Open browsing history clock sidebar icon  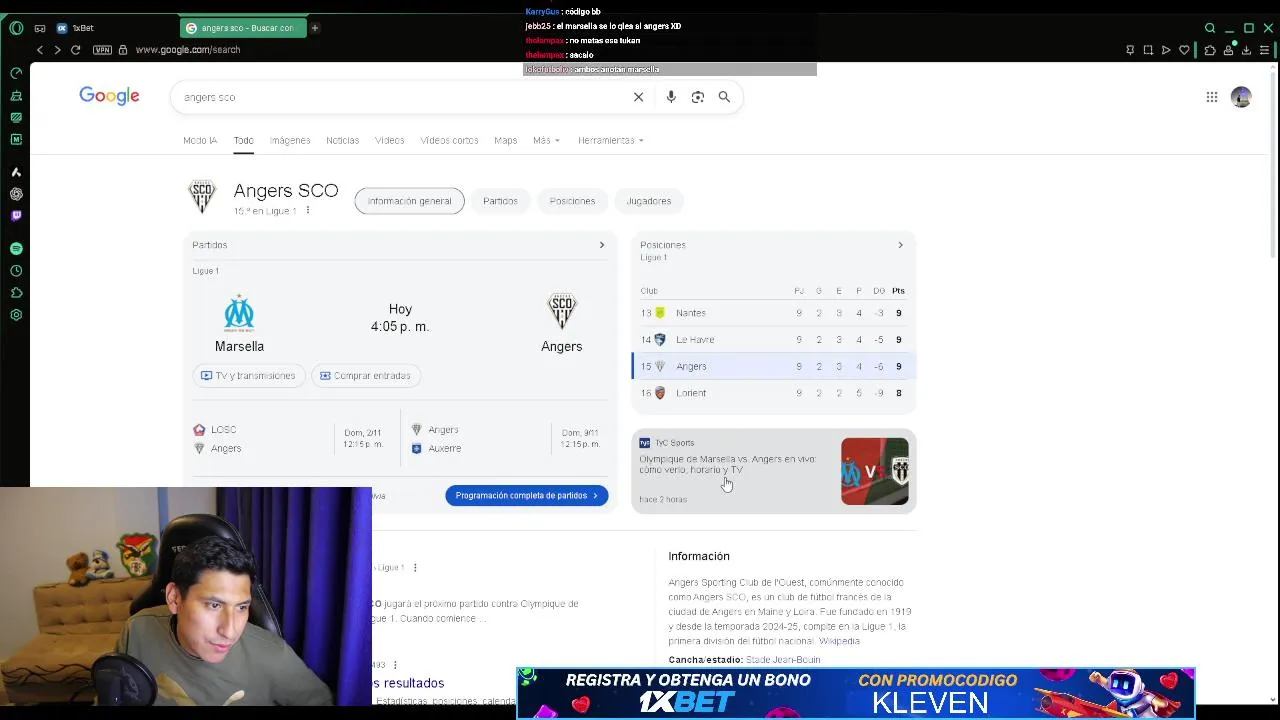click(x=16, y=271)
